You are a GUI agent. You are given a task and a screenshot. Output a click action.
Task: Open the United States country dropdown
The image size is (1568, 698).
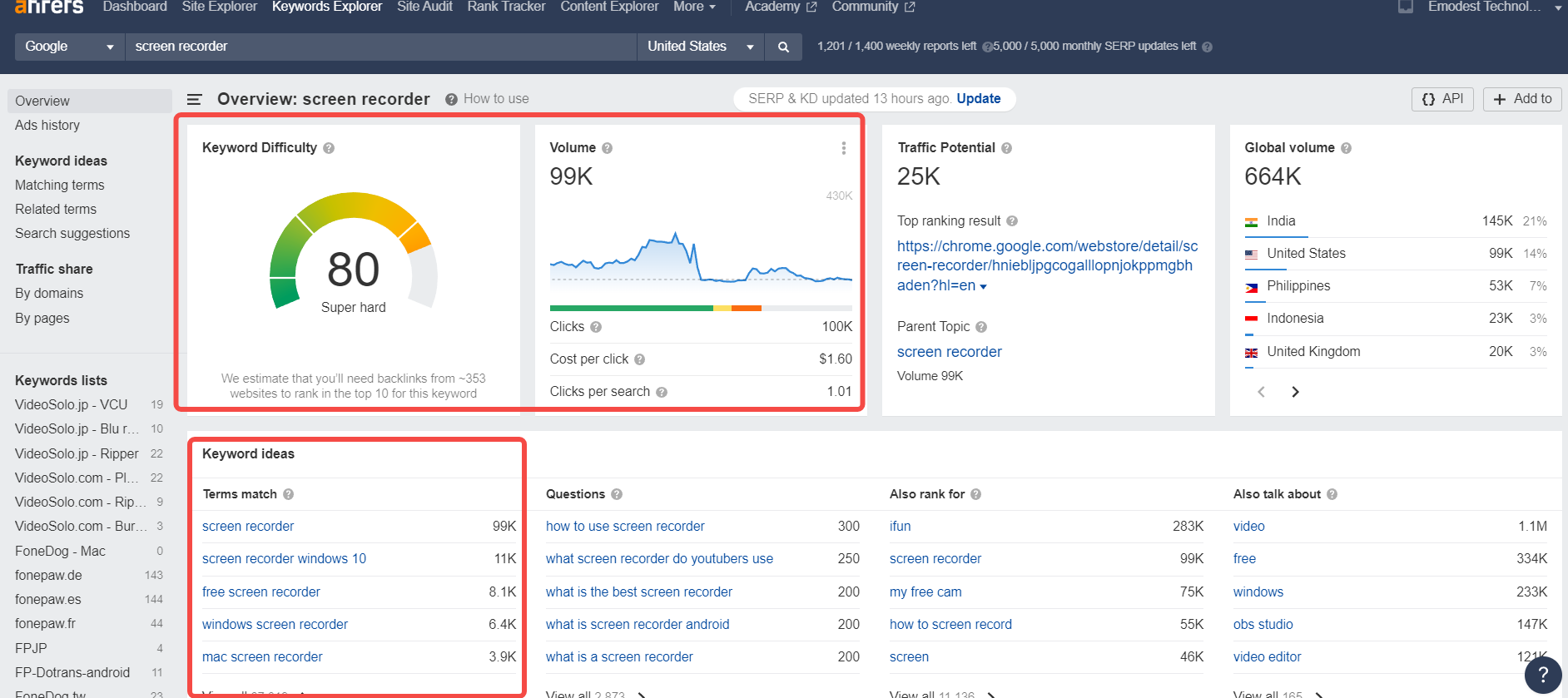[x=701, y=47]
